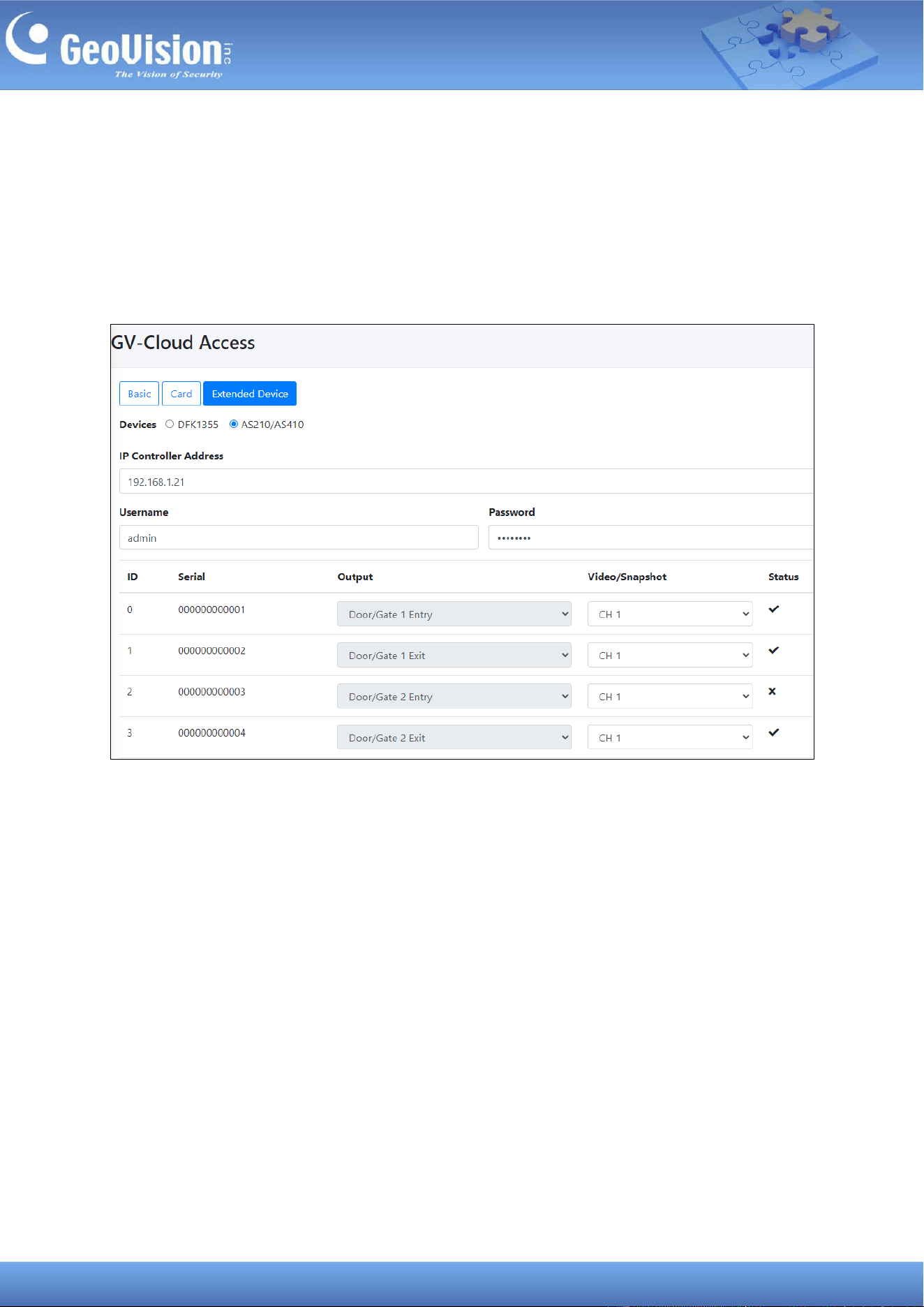Viewport: 924px width, 1307px height.
Task: Click the status checkmark for serial 000000000004
Action: coord(773,733)
